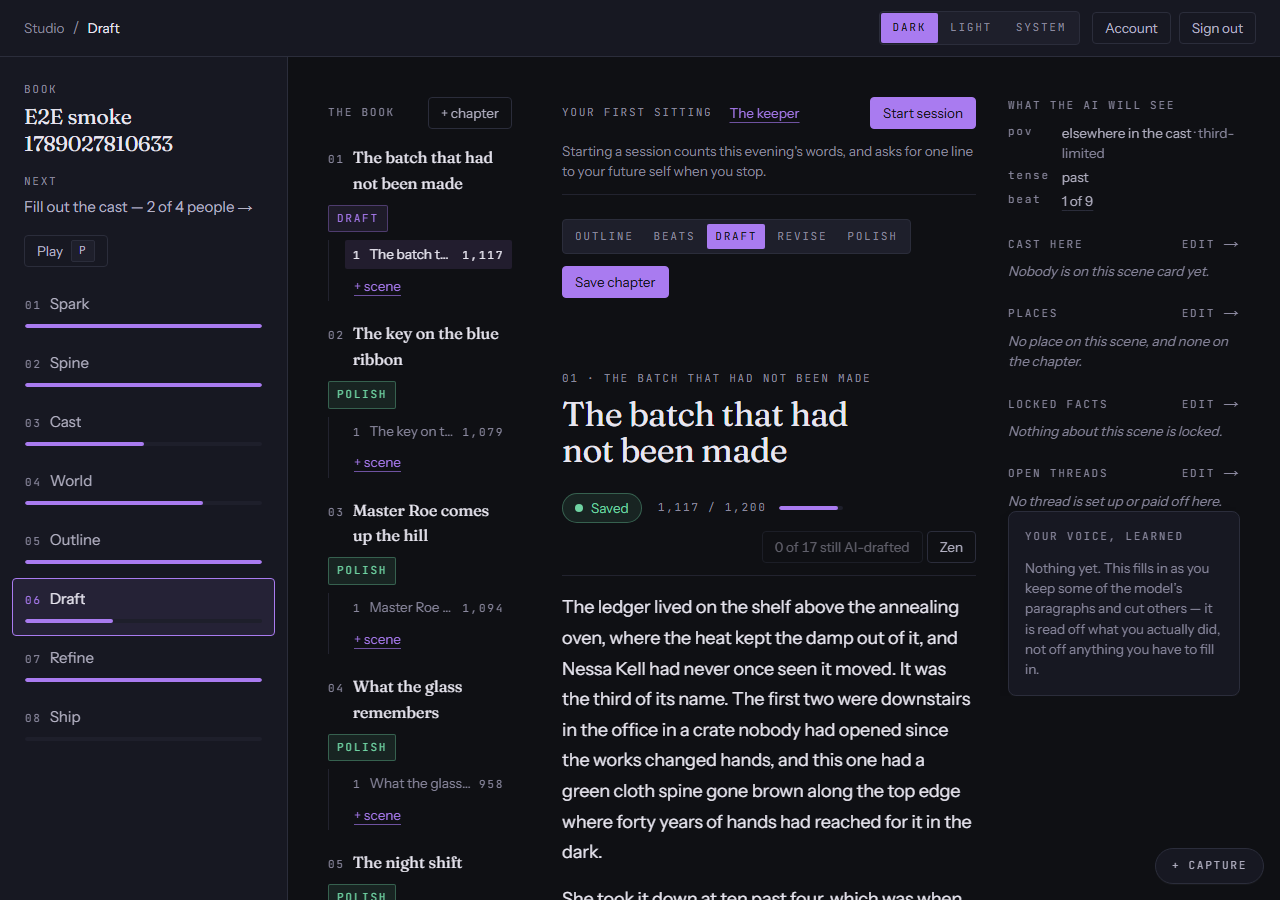Select the System theme option
The image size is (1280, 900).
[x=1040, y=28]
